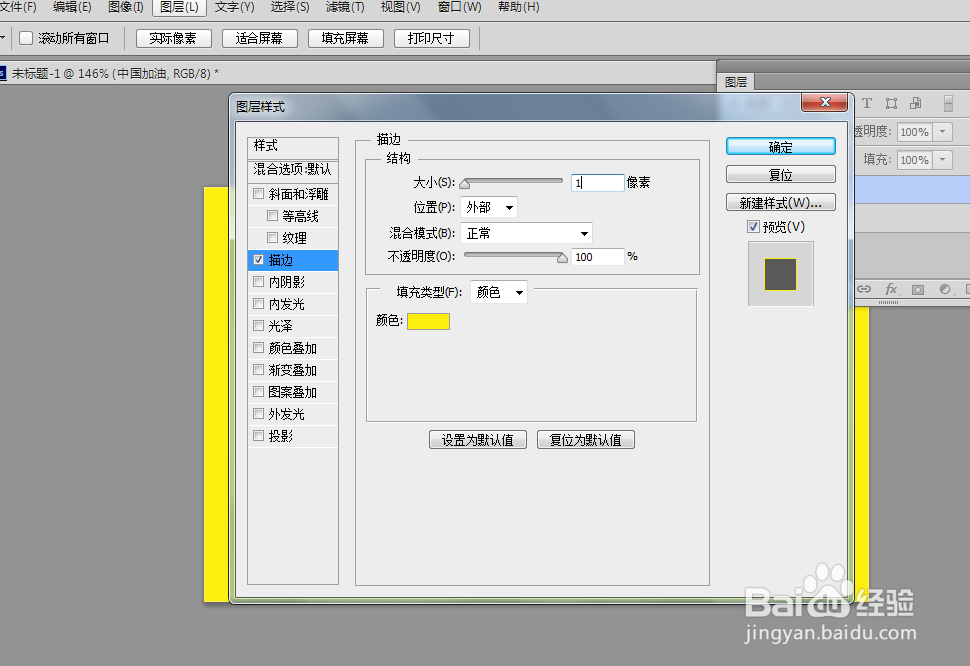This screenshot has height=666, width=970.
Task: Open the 填充类型 fill type dropdown
Action: tap(498, 291)
